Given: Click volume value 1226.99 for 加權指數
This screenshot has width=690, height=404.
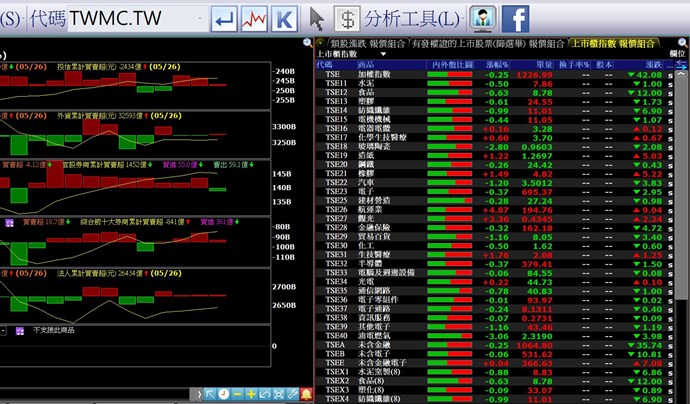Looking at the screenshot, I should [x=535, y=75].
